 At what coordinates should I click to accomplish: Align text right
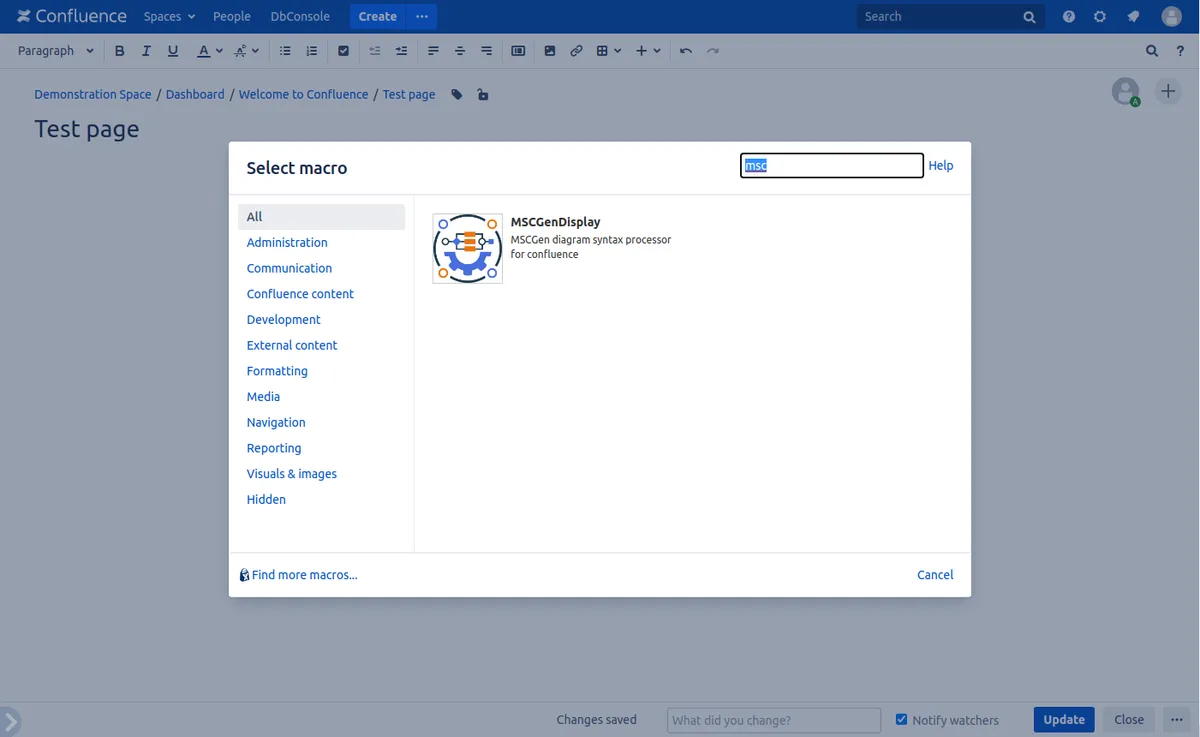[486, 51]
